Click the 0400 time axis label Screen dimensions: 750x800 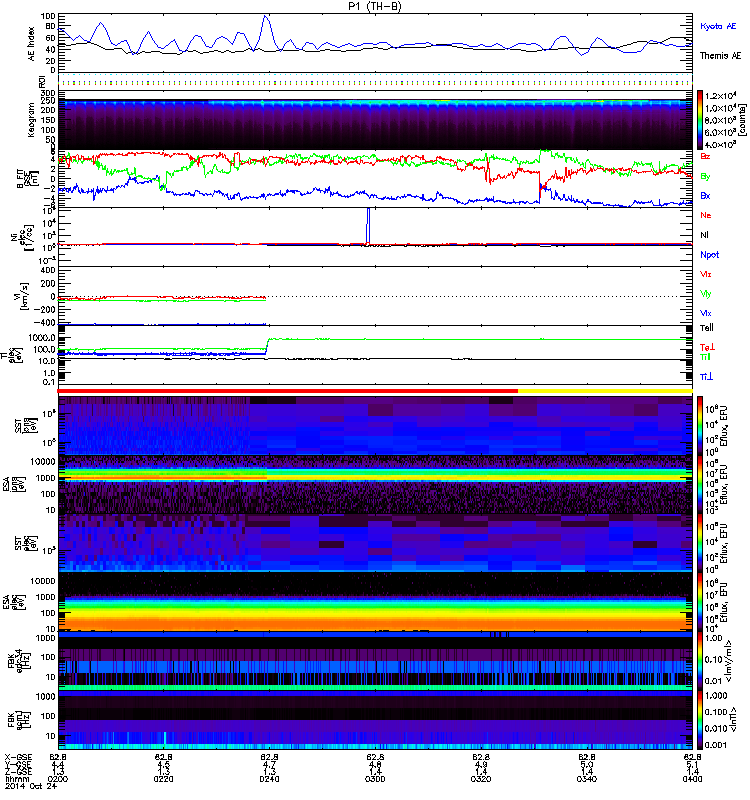692,779
